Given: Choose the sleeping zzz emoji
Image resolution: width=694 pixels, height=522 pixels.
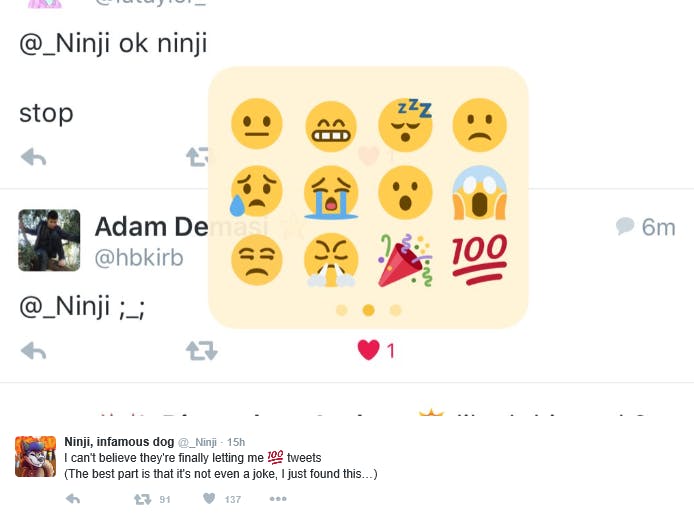Looking at the screenshot, I should [405, 124].
